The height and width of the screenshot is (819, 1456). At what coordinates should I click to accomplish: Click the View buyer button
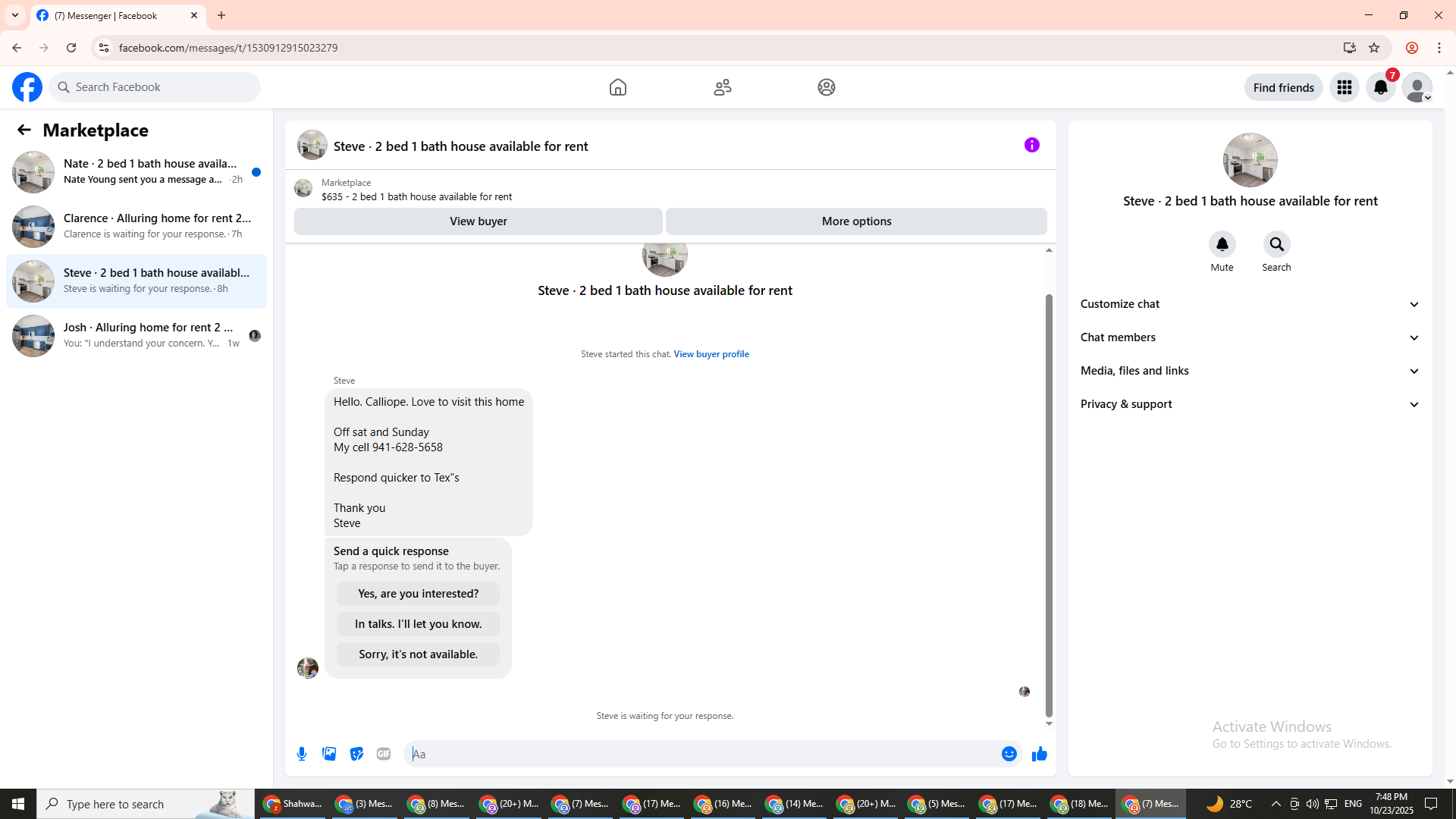478,221
